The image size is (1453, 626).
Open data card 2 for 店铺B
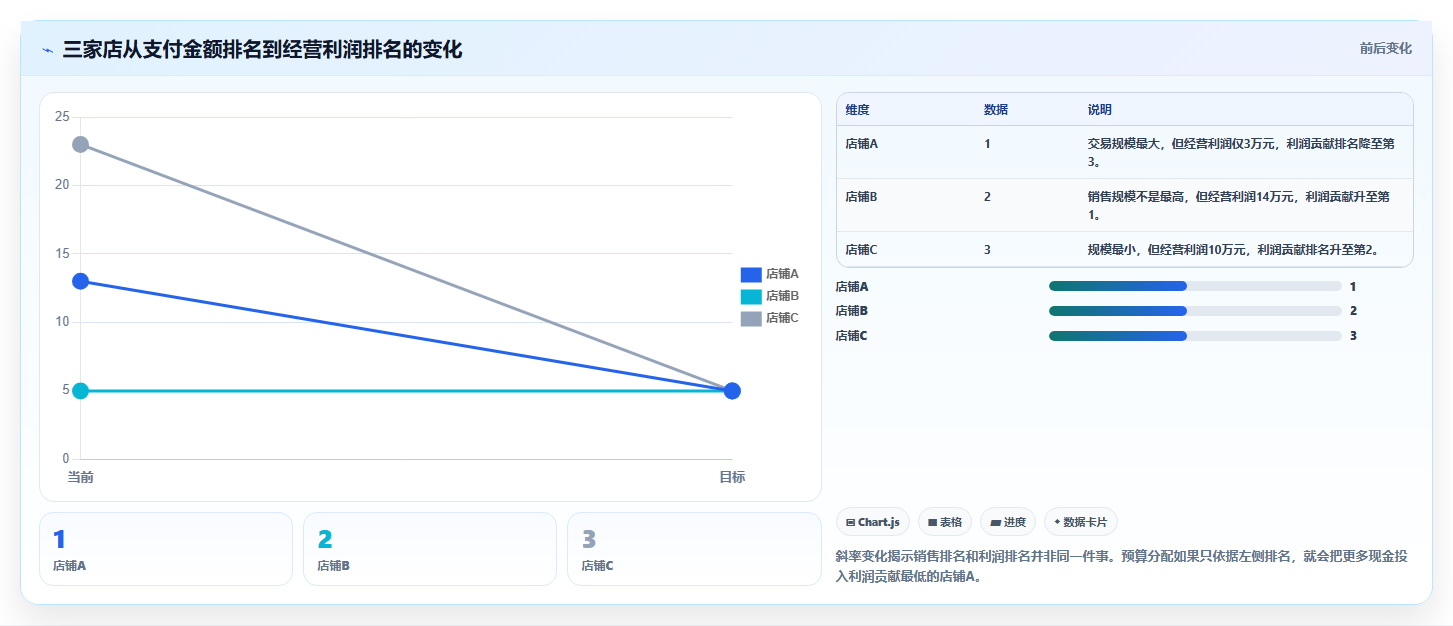[x=430, y=549]
